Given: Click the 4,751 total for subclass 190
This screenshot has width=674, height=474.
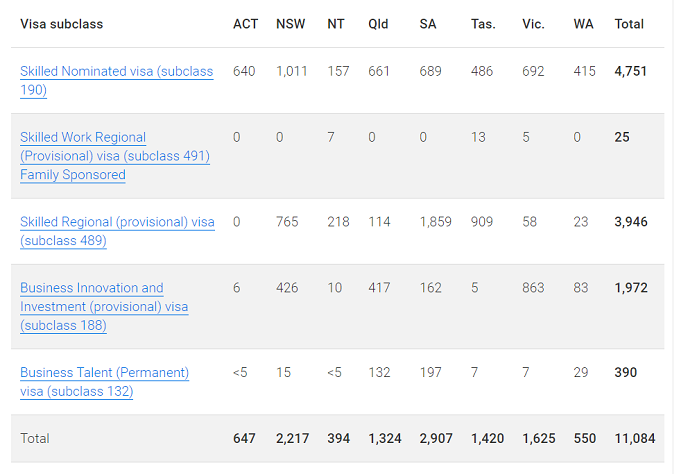Looking at the screenshot, I should [632, 72].
